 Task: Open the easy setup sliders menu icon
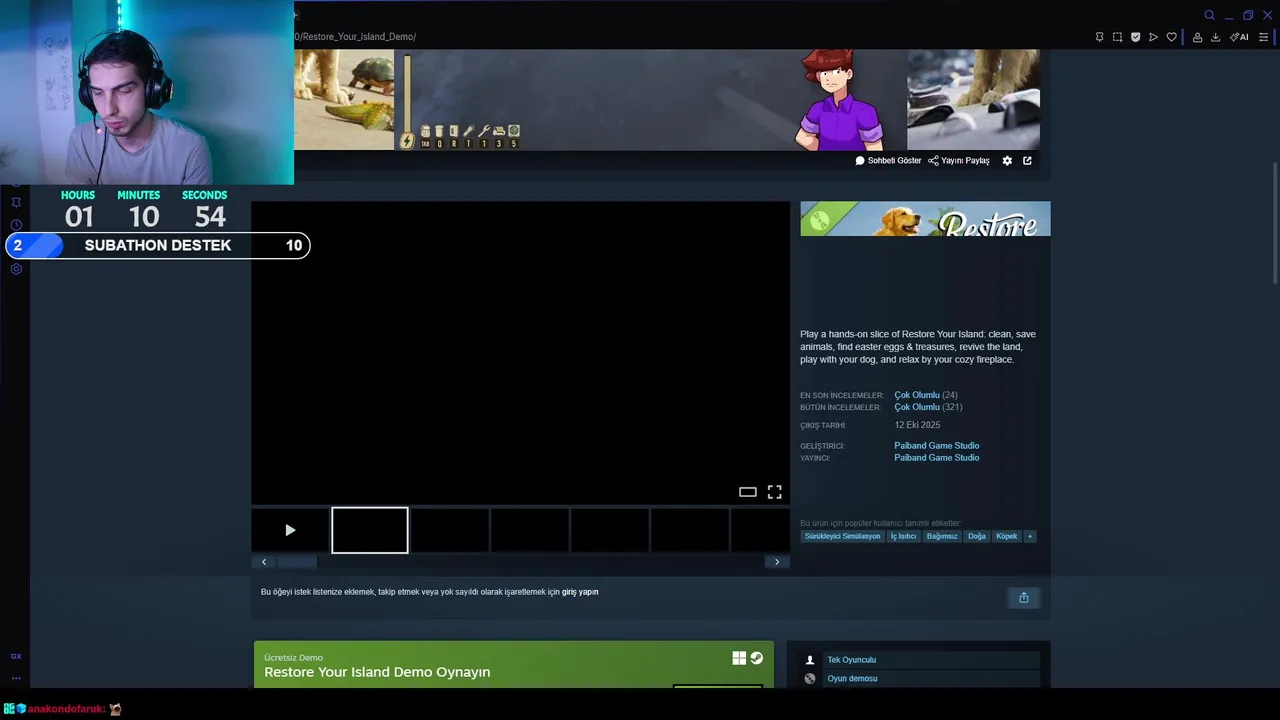[1263, 37]
